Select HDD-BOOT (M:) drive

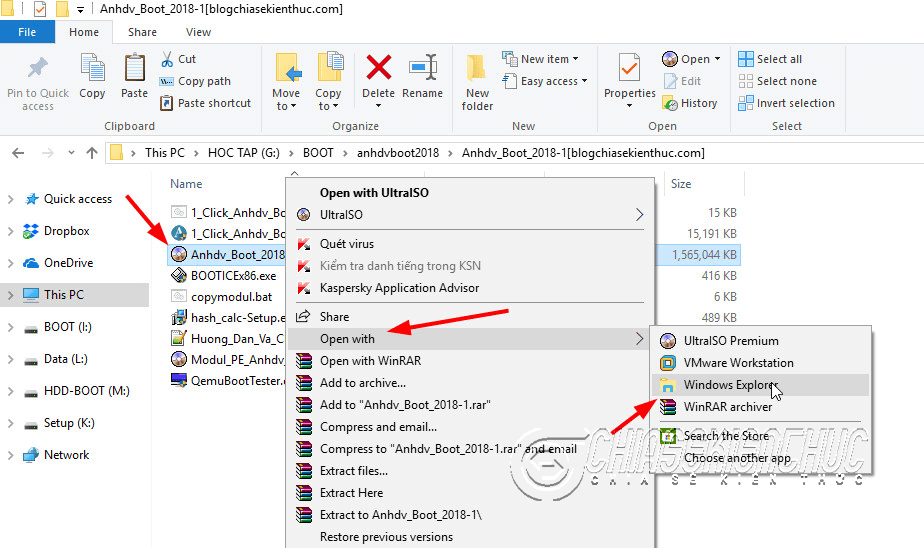coord(87,391)
